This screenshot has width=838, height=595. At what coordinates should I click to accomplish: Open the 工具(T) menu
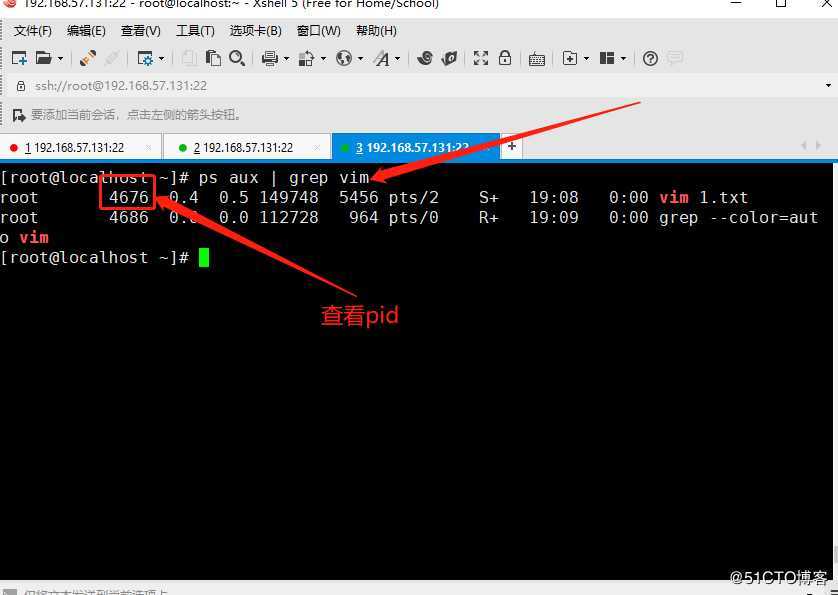[195, 31]
